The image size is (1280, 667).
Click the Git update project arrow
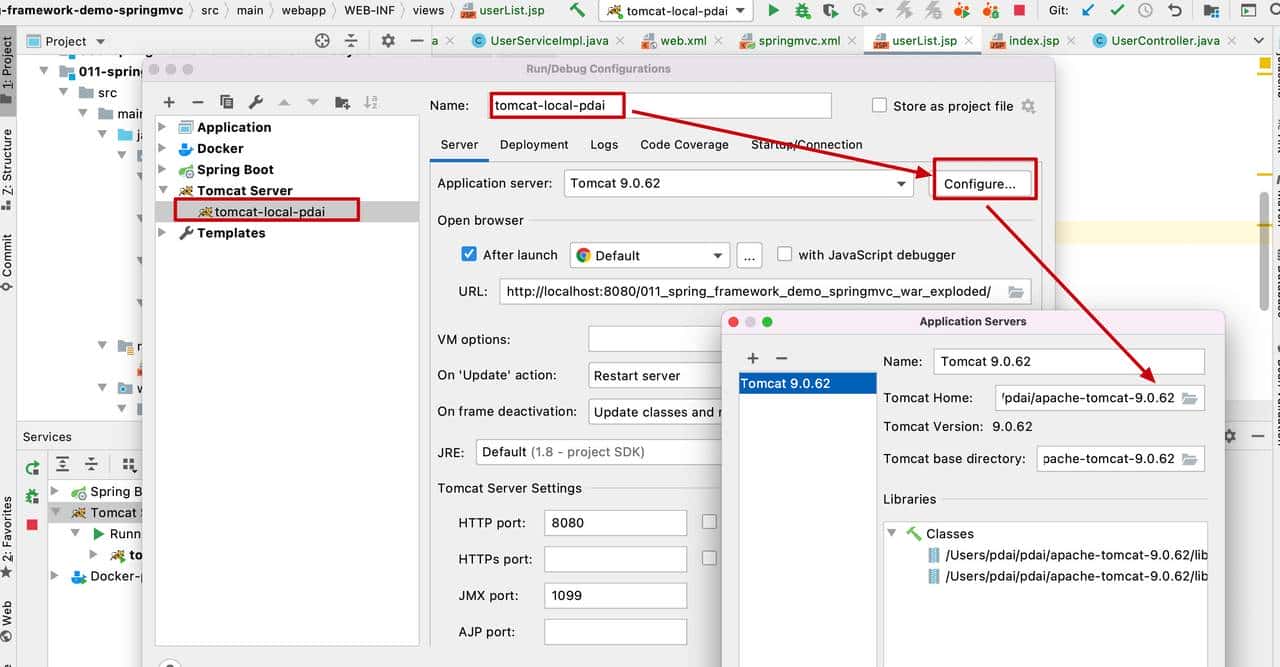[x=1089, y=11]
